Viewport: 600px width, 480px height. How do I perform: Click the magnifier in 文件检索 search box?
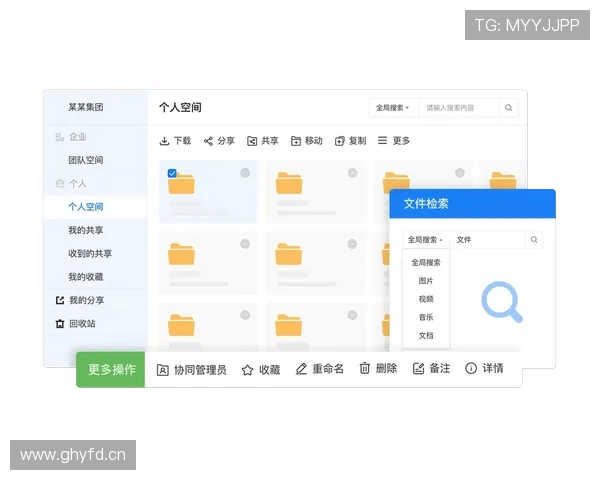click(534, 240)
